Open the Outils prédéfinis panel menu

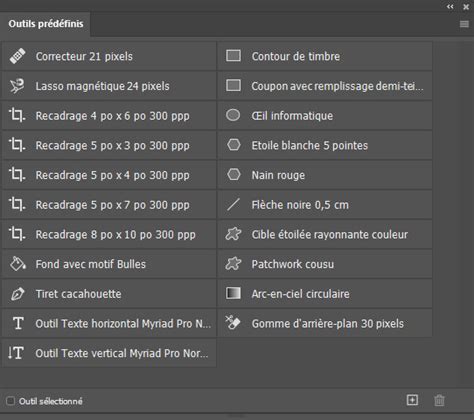(464, 24)
